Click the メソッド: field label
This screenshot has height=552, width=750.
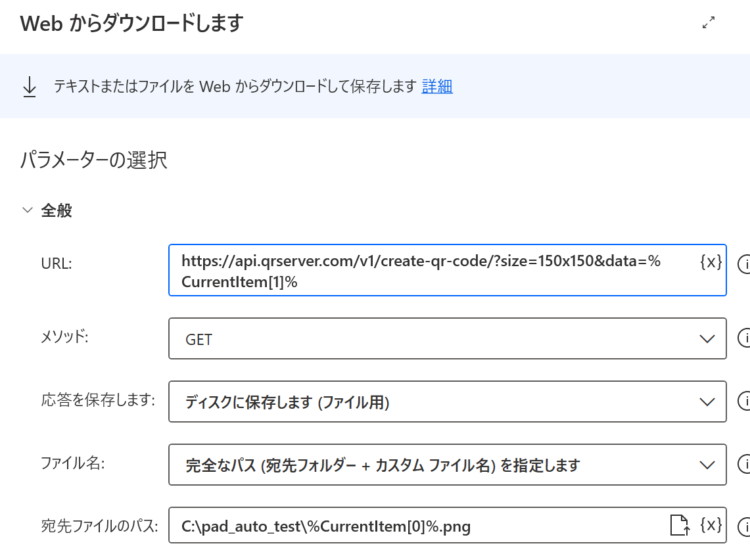click(65, 337)
